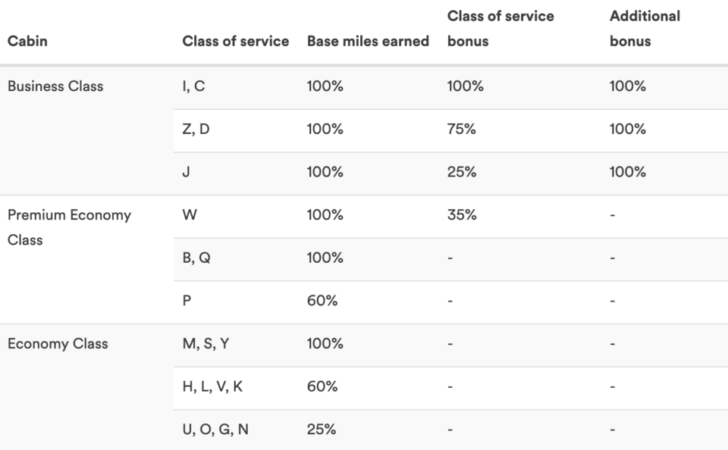Select the 75% class of service bonus value
The width and height of the screenshot is (728, 450).
pos(462,129)
